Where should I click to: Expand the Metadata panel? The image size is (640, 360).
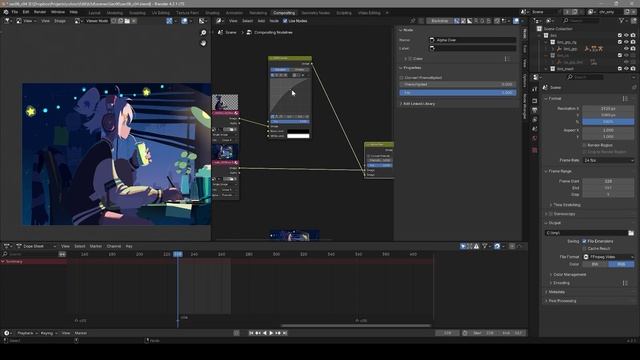pyautogui.click(x=546, y=292)
